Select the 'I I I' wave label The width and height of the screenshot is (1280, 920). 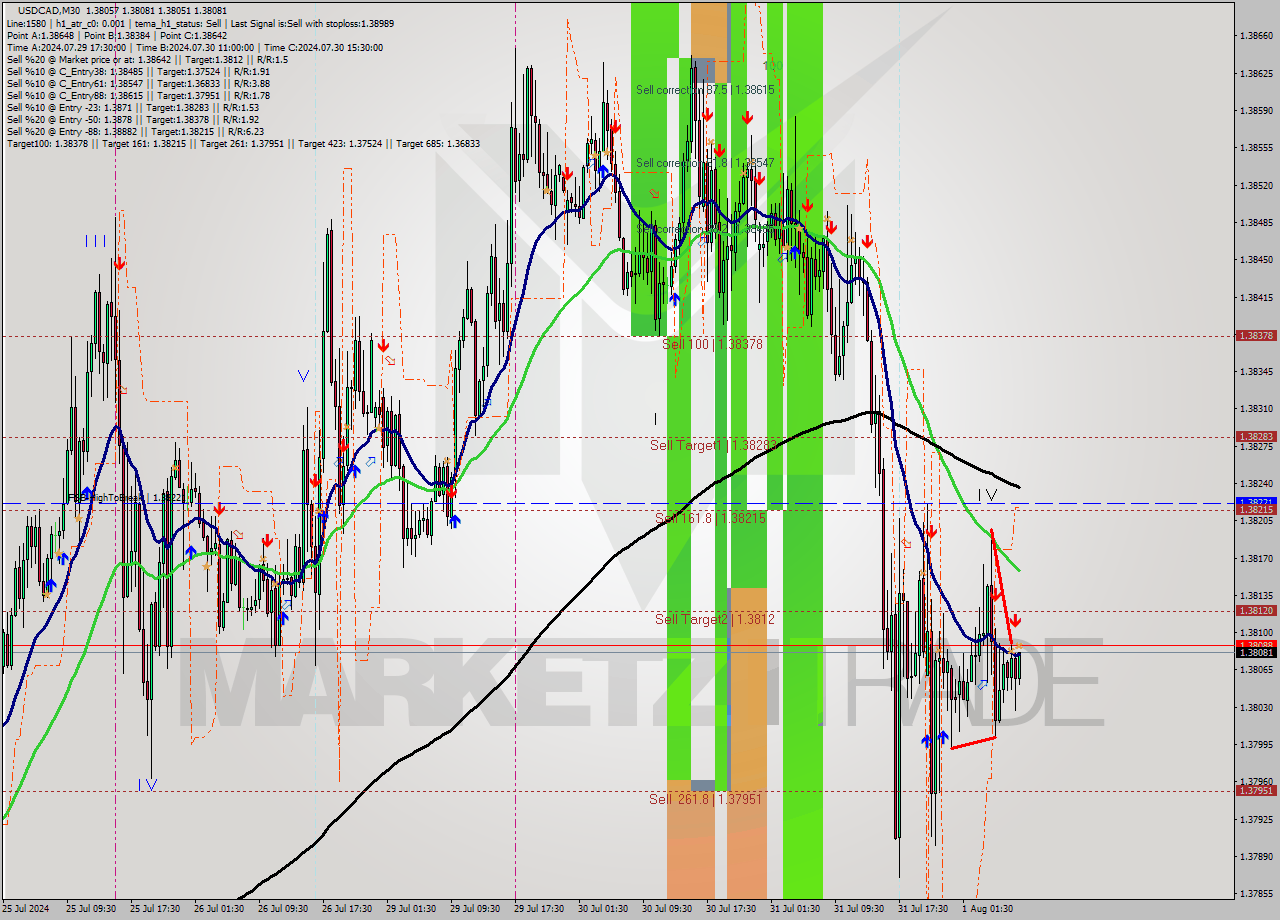point(96,240)
